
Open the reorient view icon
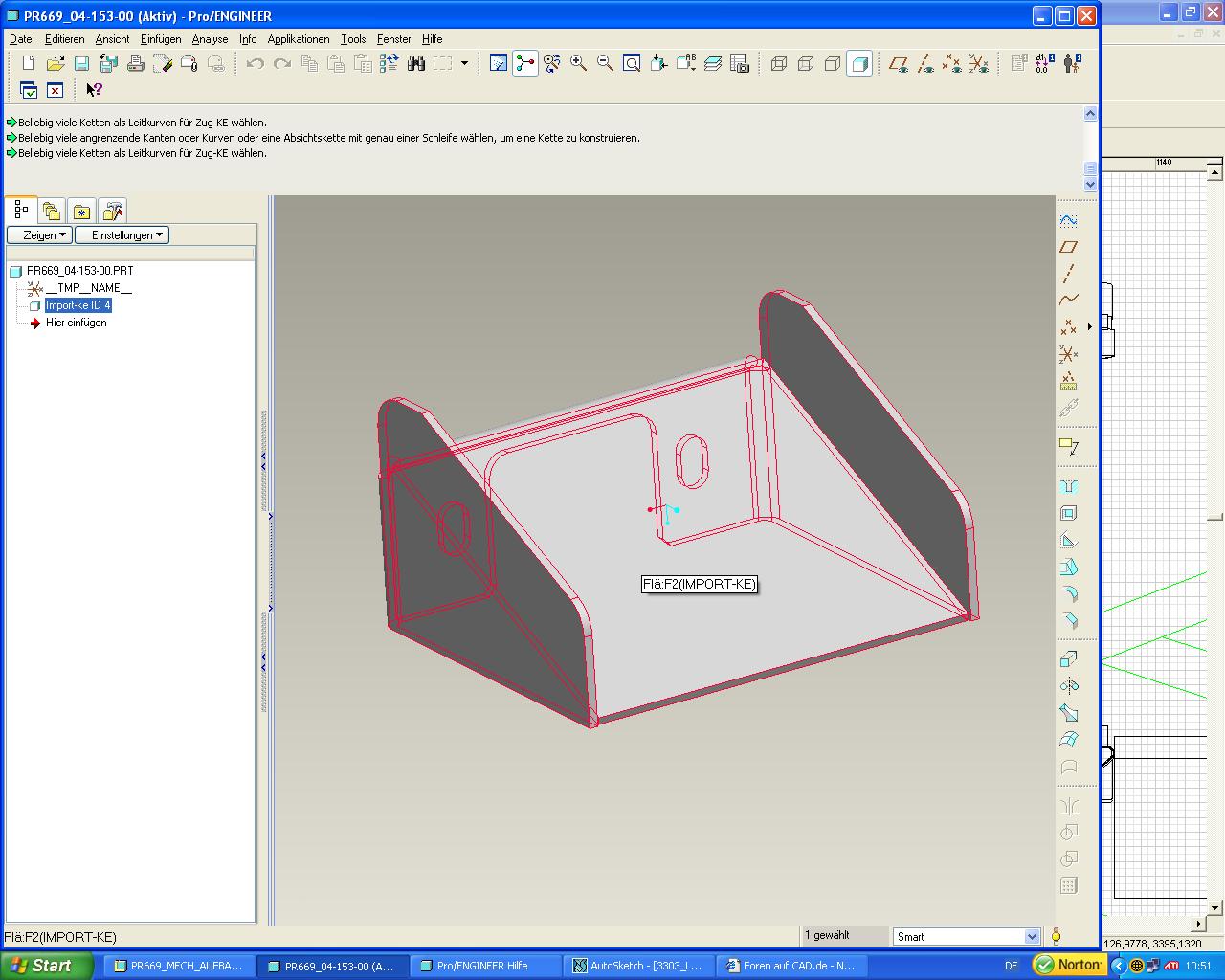coord(658,63)
